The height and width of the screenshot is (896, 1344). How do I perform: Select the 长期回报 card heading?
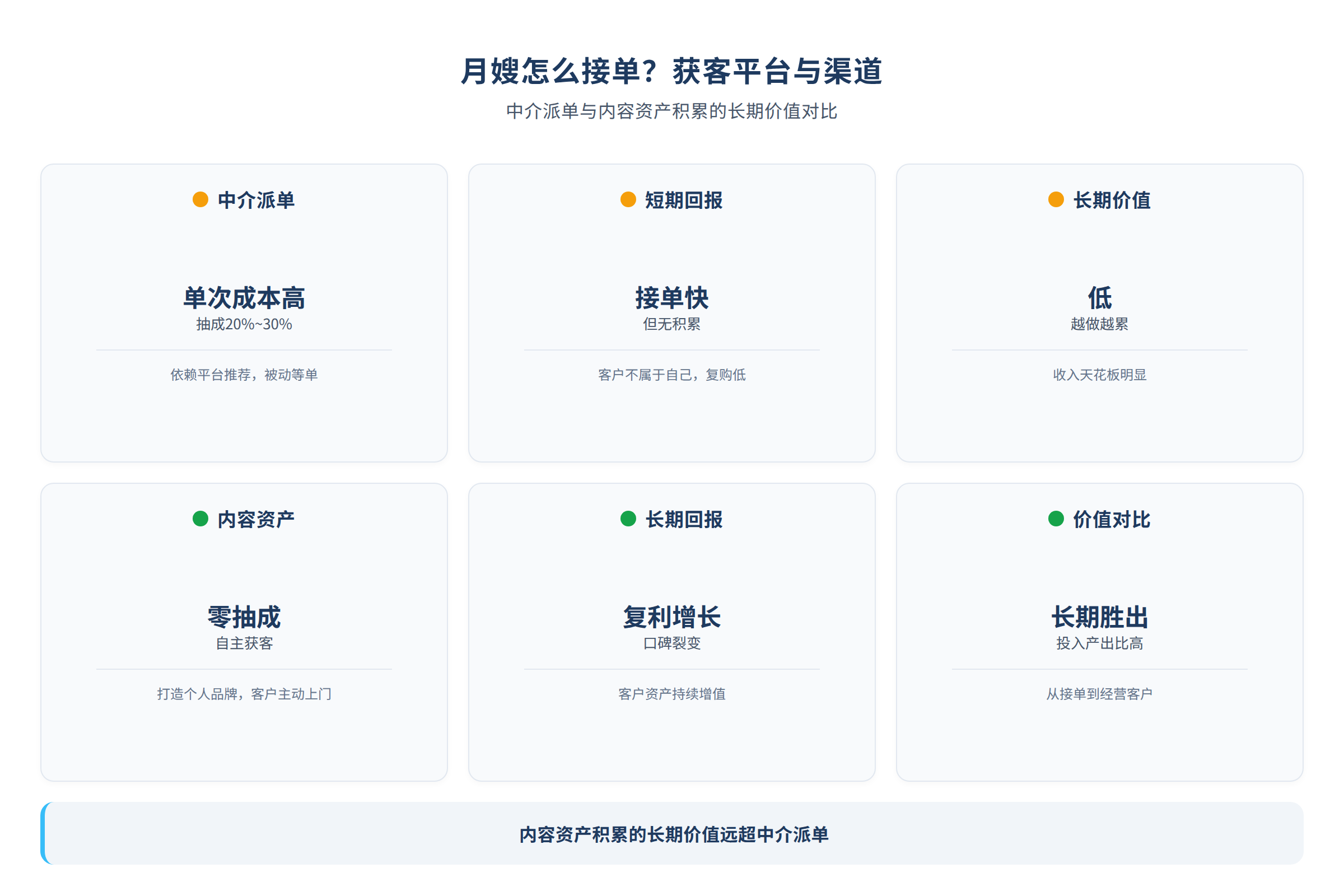click(684, 519)
